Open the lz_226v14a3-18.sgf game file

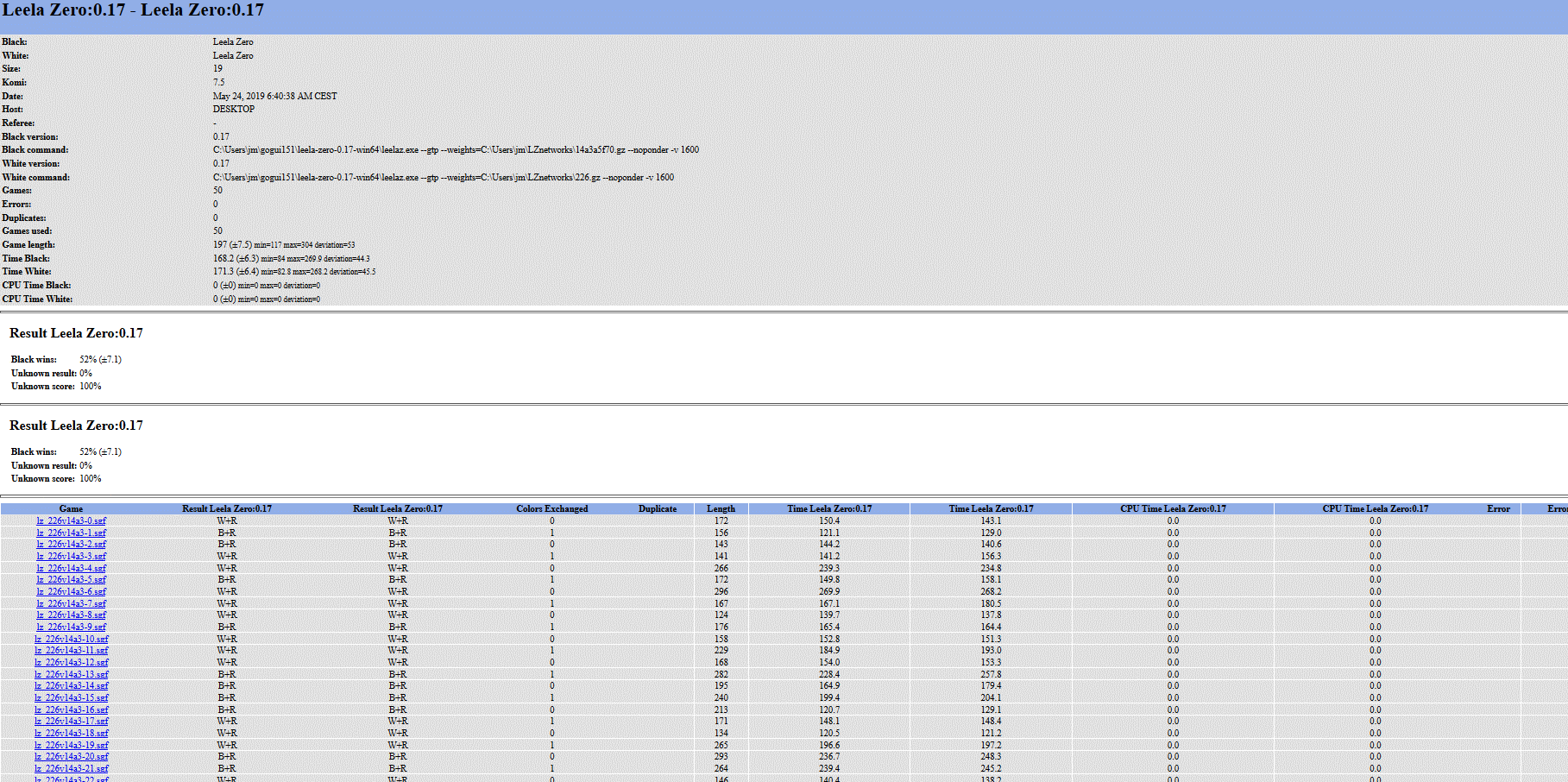[x=71, y=734]
